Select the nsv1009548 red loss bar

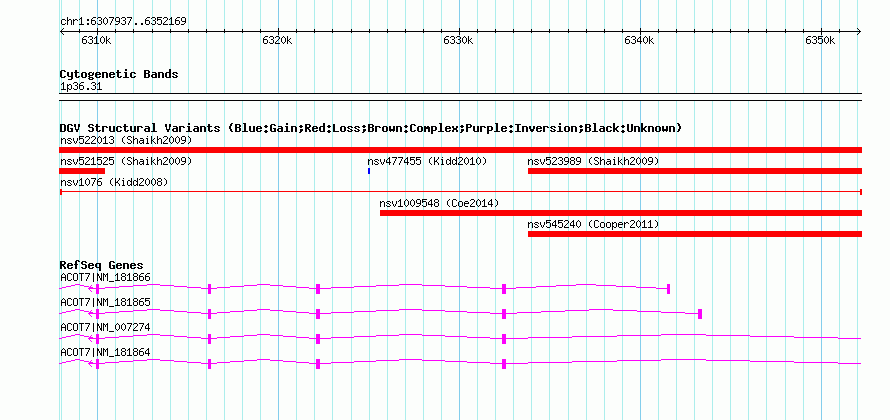coord(621,213)
